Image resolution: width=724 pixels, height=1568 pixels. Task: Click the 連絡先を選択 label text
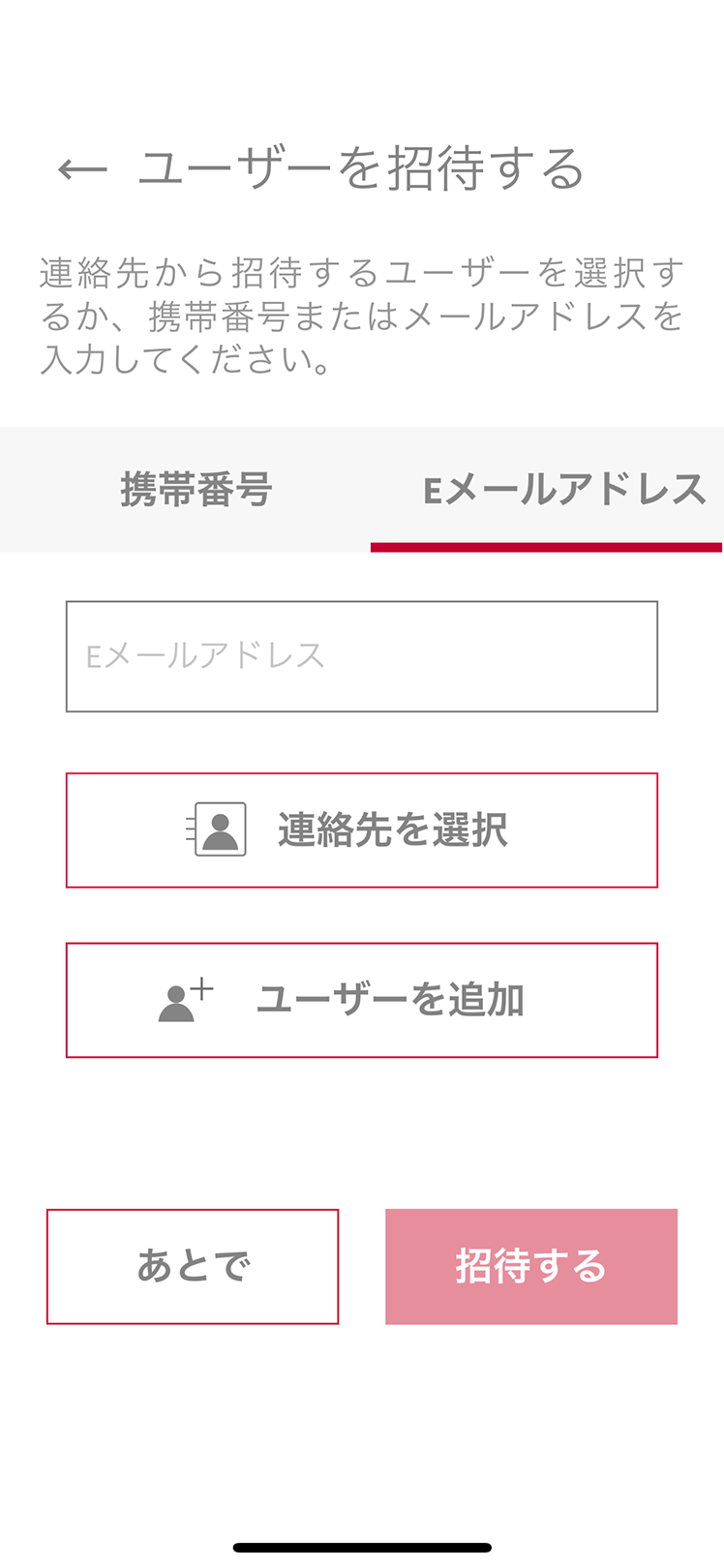tap(392, 829)
